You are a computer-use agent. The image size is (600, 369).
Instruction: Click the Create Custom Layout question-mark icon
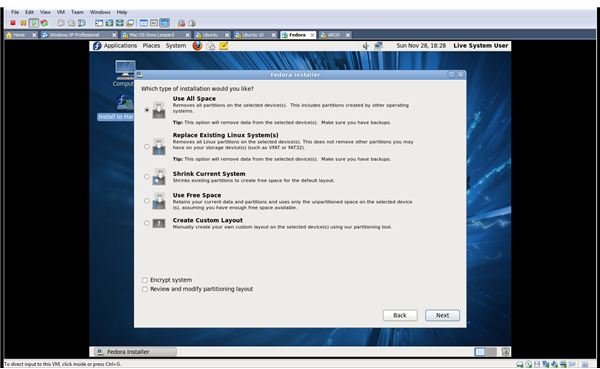159,223
